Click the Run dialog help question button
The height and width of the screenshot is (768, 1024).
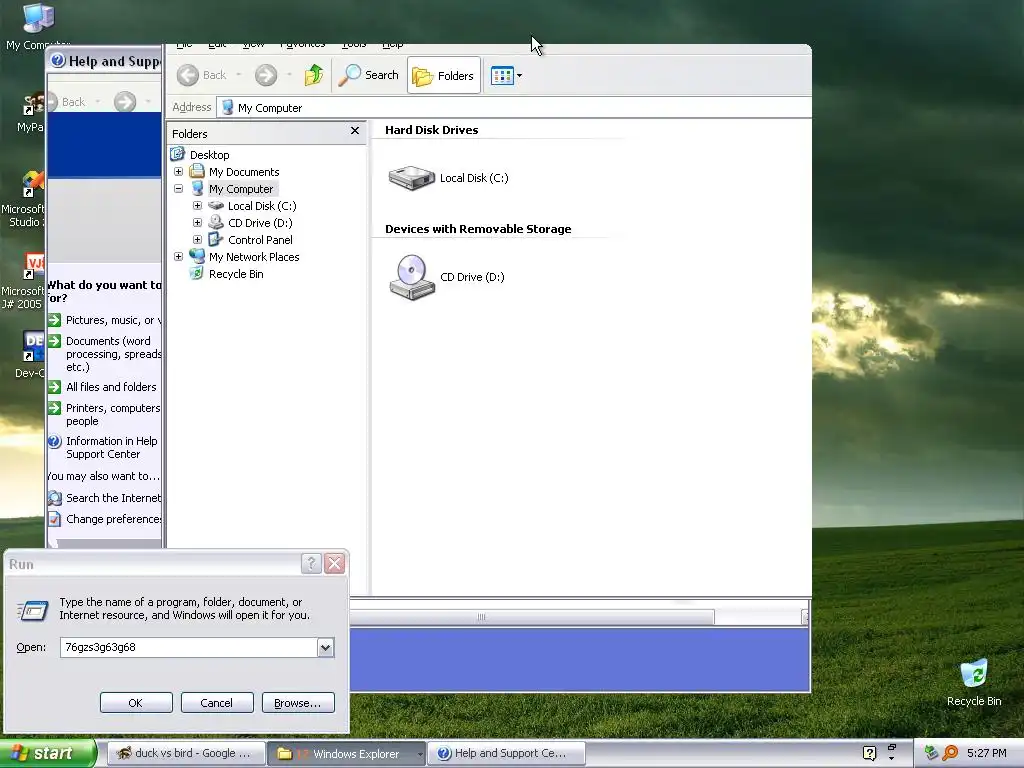(311, 564)
